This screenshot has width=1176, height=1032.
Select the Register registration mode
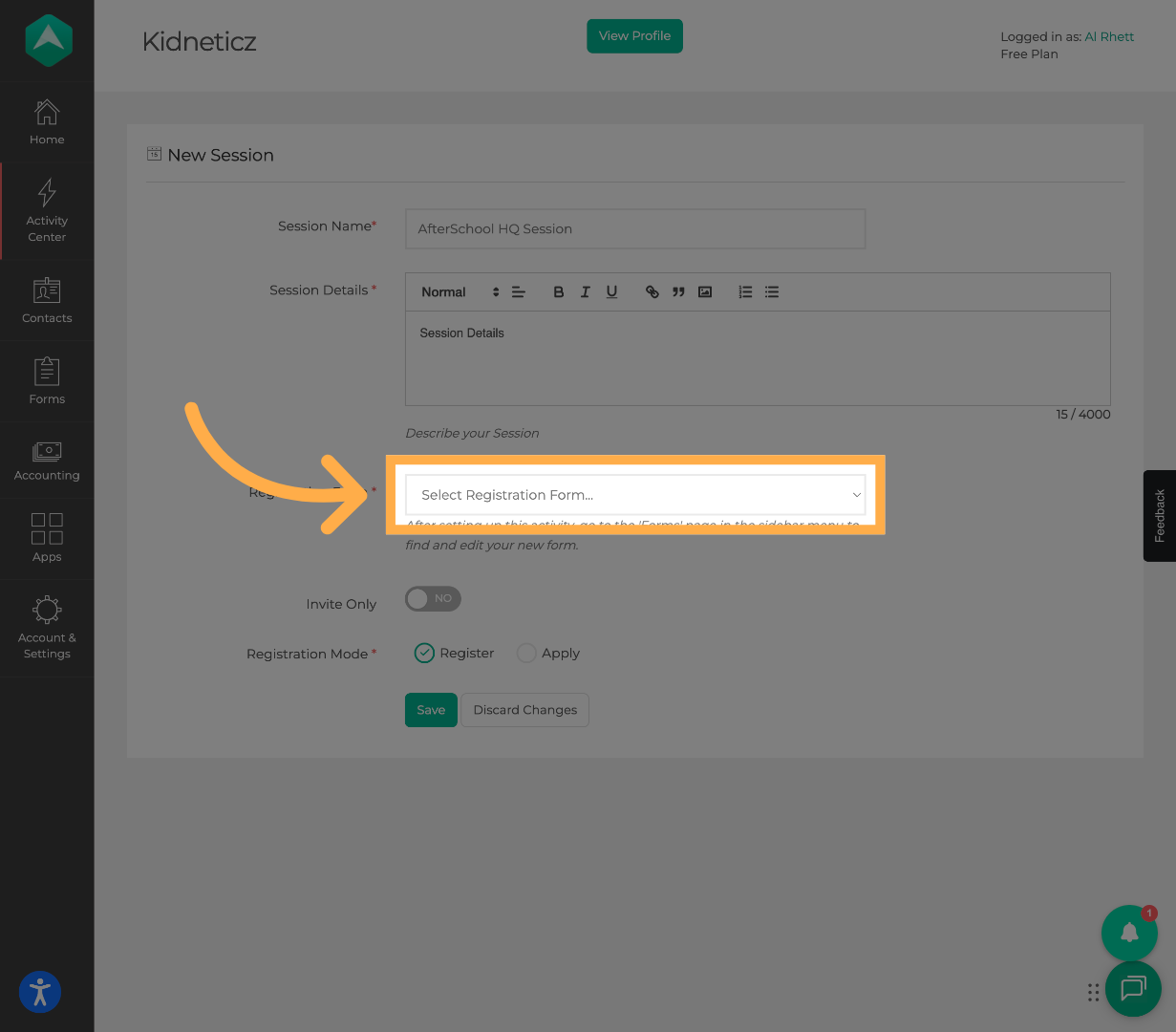click(x=424, y=653)
